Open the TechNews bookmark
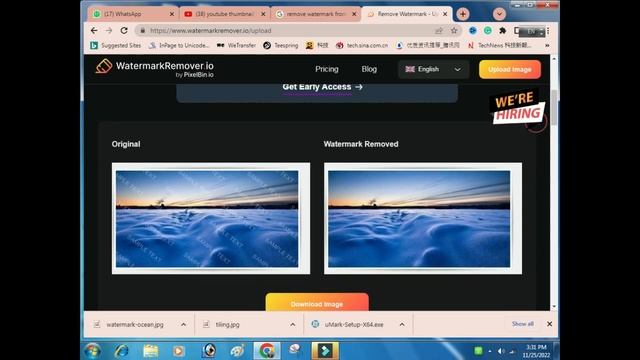Viewport: 640px width, 360px height. [499, 45]
